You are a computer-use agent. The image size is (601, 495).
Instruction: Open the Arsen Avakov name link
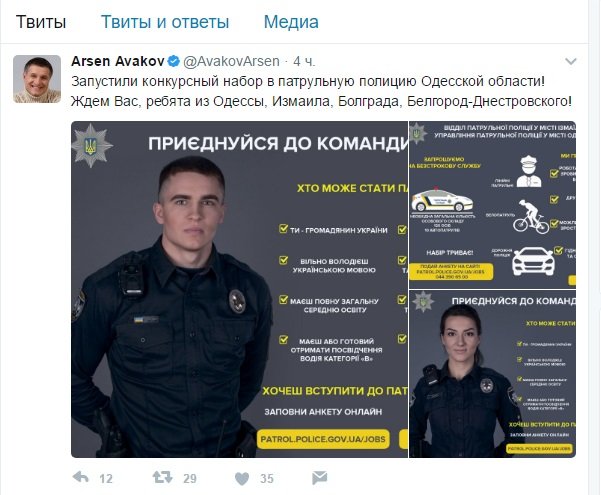(x=118, y=61)
